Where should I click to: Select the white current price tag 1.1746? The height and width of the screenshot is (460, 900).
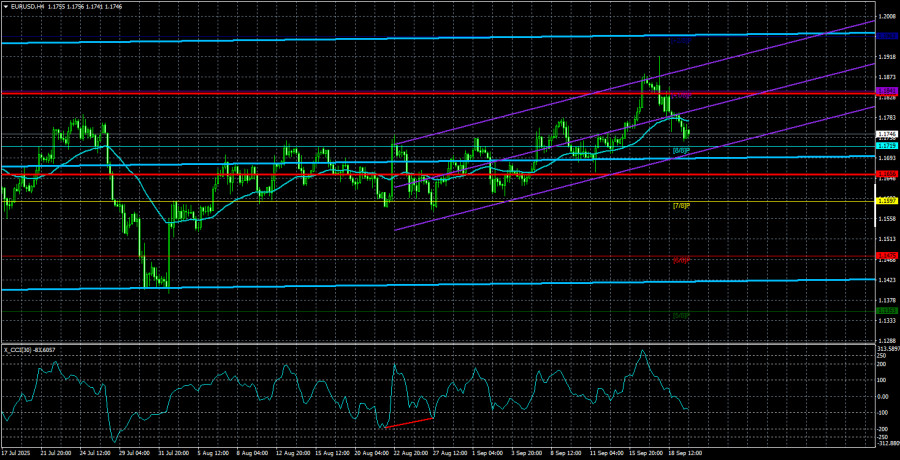coord(886,133)
